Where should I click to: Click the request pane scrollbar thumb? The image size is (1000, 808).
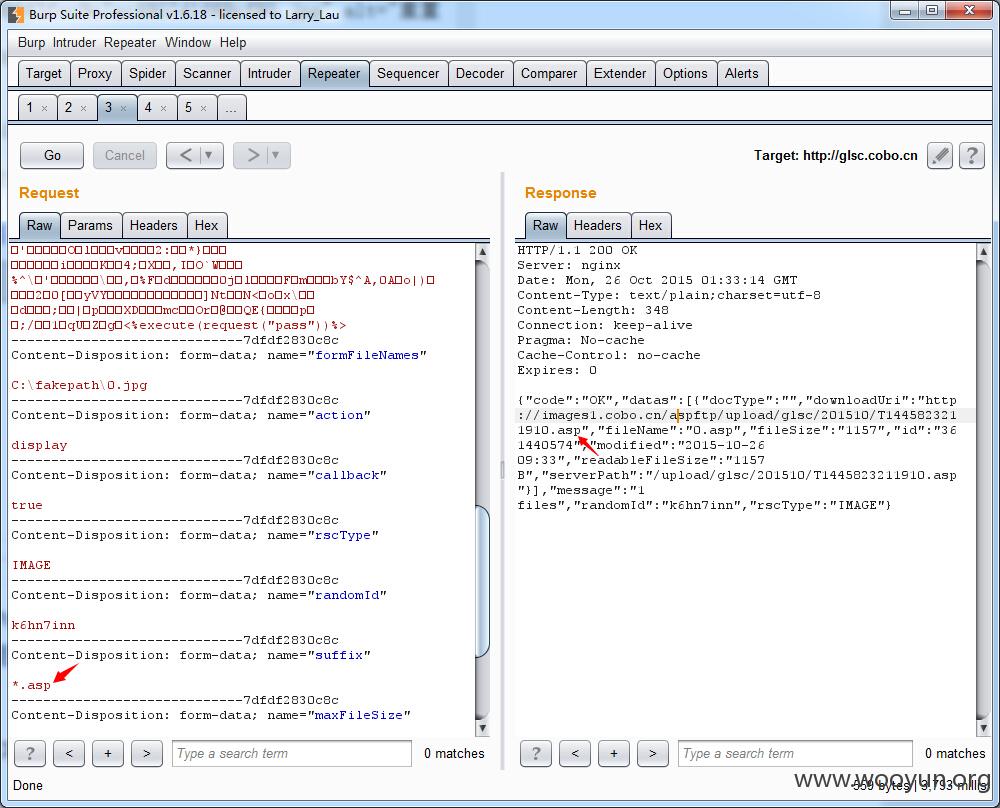[483, 581]
